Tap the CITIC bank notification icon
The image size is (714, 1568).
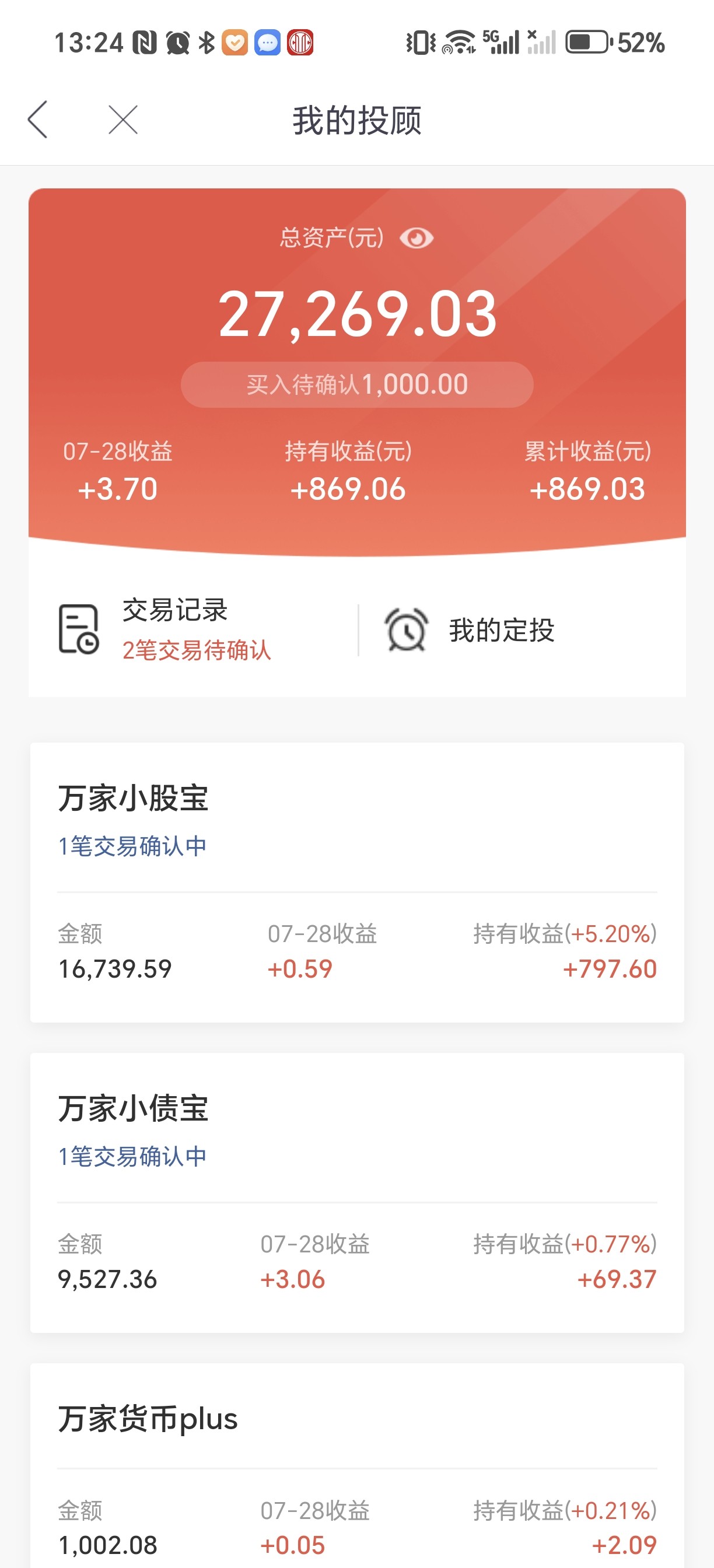tap(300, 43)
